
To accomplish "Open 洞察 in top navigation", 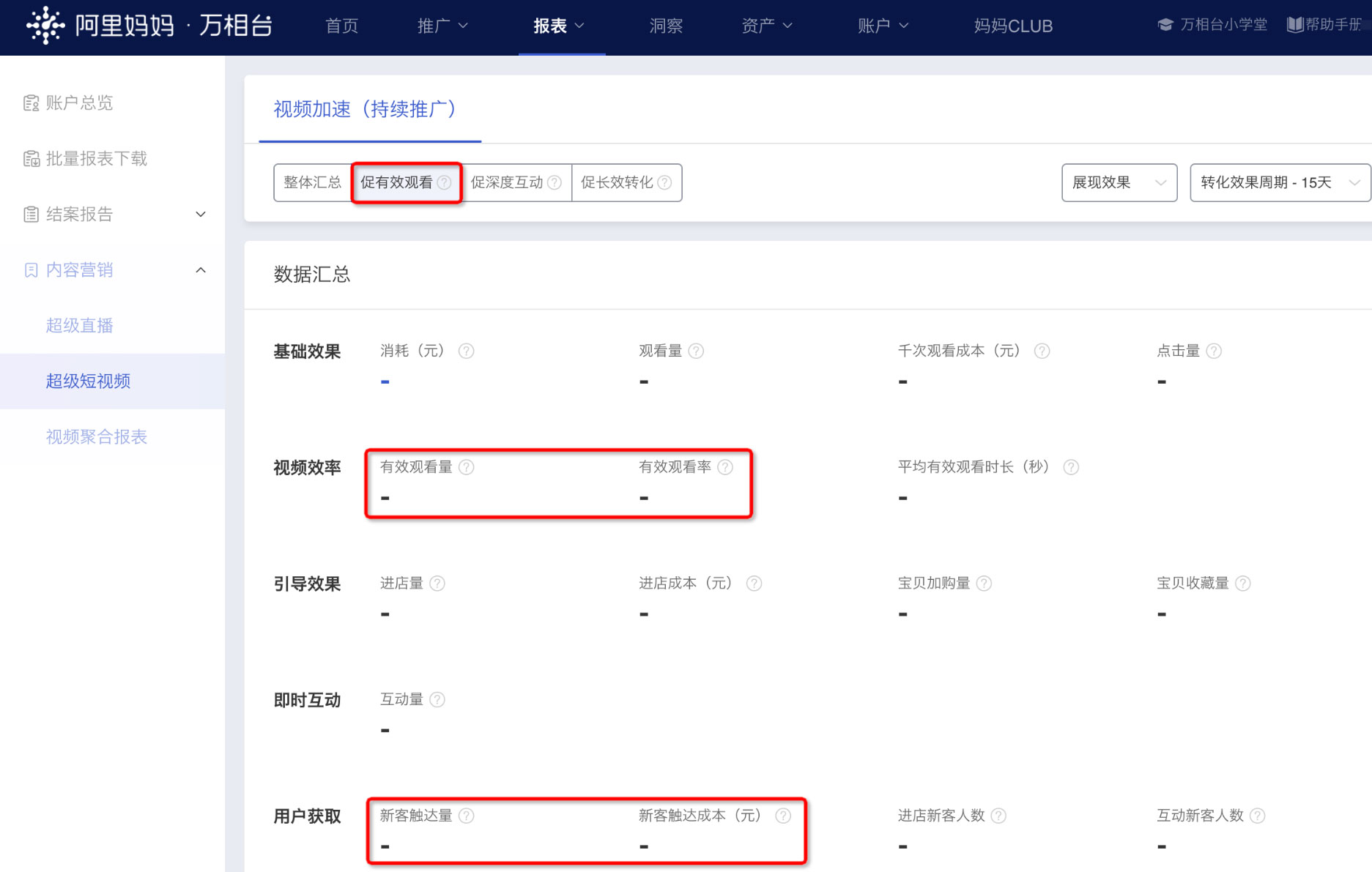I will 666,26.
